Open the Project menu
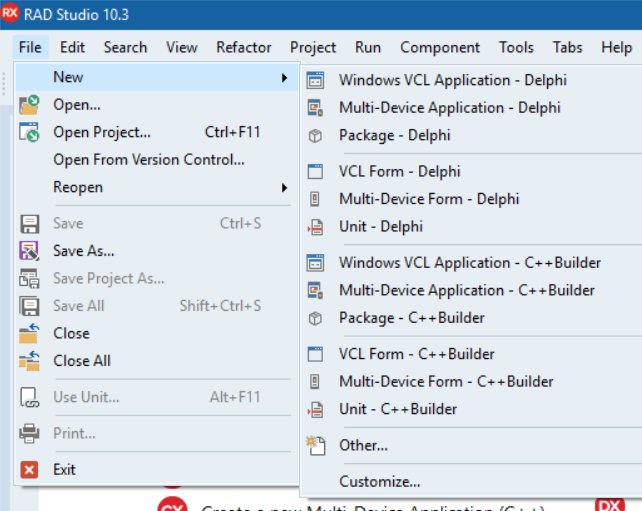 pyautogui.click(x=313, y=47)
